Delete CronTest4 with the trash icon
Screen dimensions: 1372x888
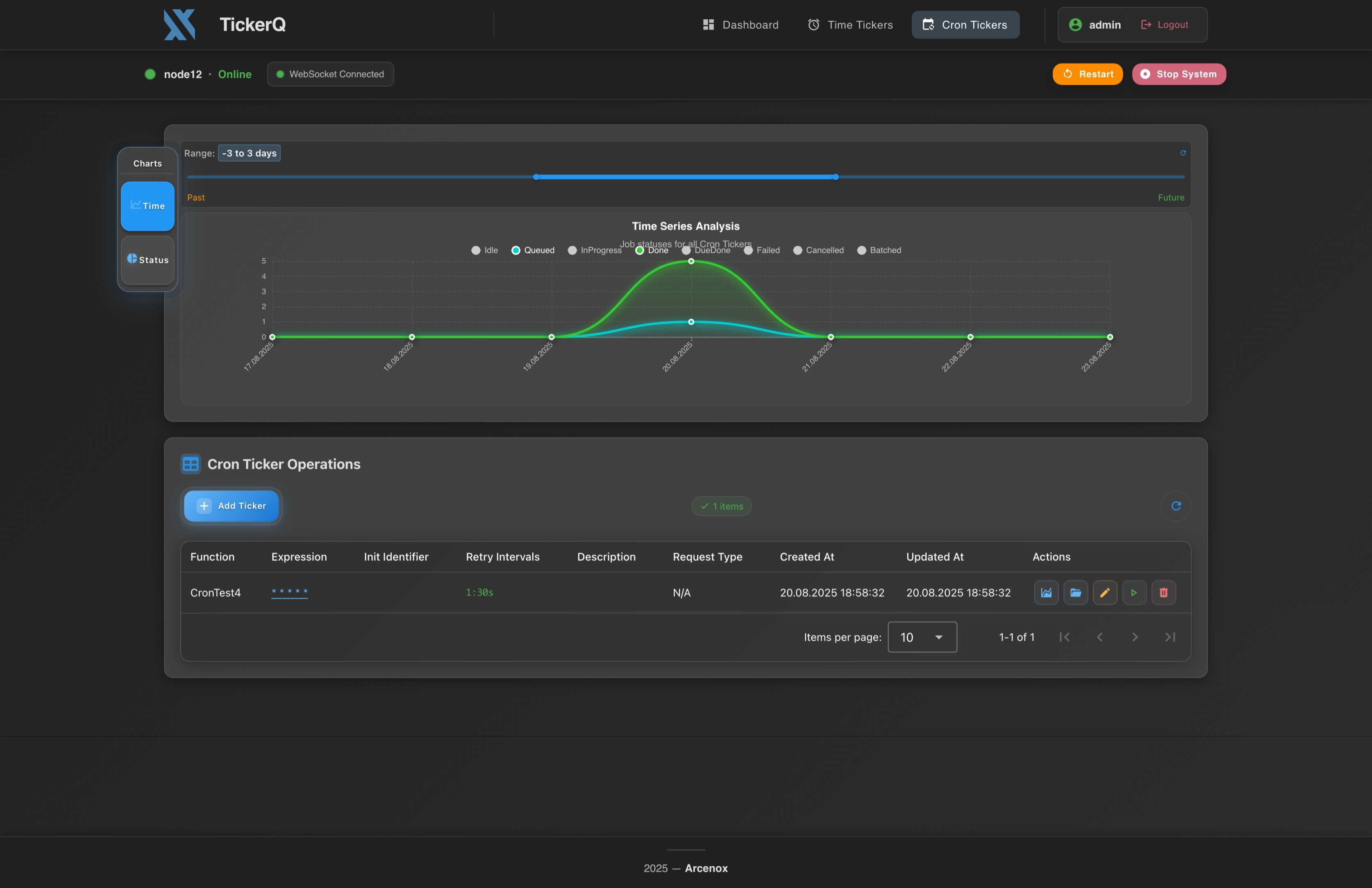tap(1163, 592)
